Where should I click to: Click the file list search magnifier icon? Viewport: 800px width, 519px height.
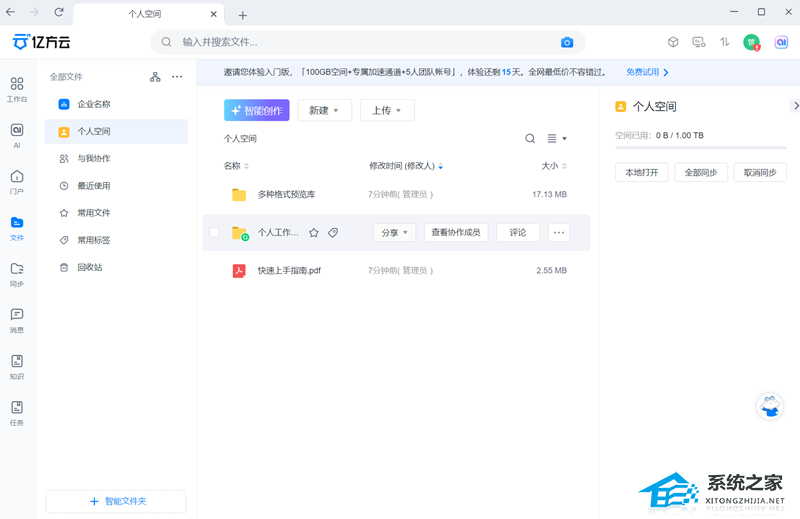[x=530, y=139]
